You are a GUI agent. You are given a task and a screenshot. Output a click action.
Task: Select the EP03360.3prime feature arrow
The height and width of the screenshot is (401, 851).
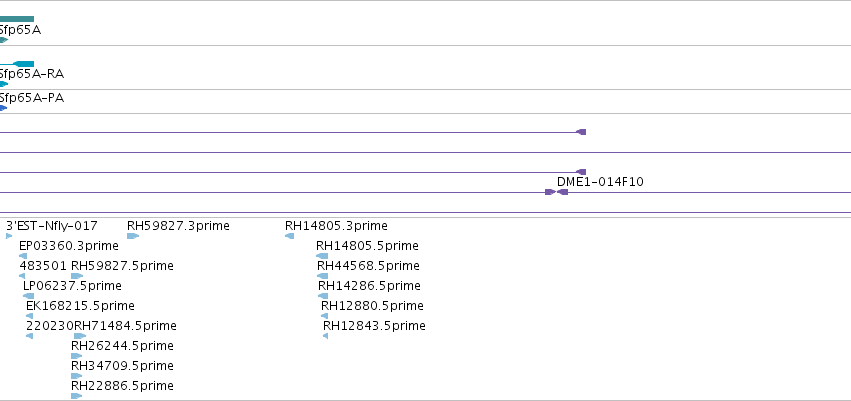point(23,256)
